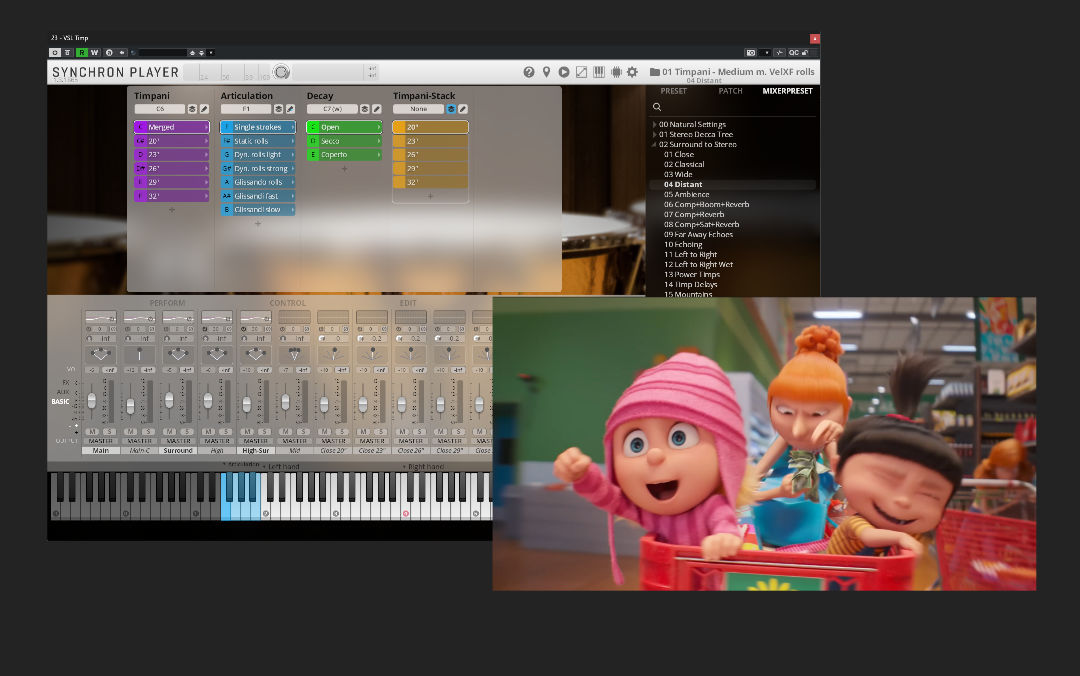Collapse the 02 Surround to Stereo folder
Viewport: 1080px width, 676px height.
tap(654, 145)
